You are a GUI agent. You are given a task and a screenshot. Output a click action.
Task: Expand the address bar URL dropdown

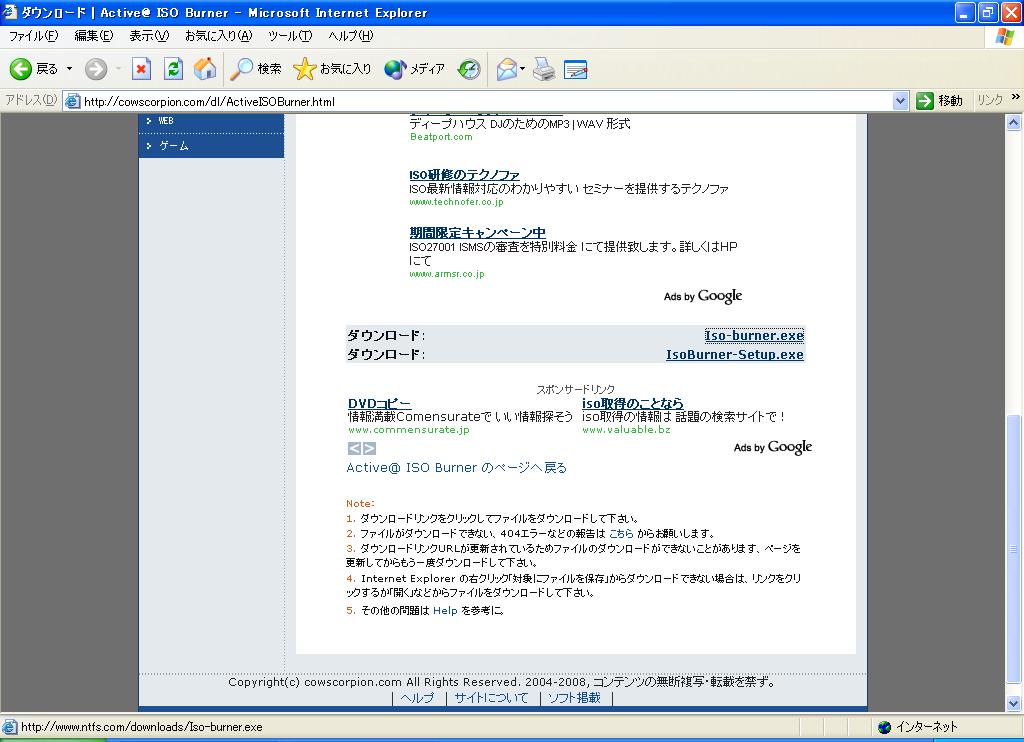point(901,101)
